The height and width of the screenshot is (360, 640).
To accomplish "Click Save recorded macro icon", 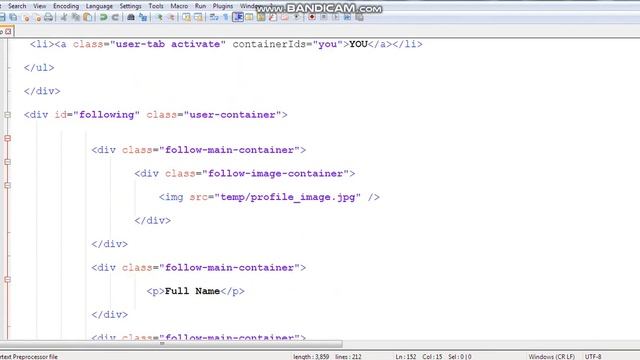I will tap(359, 17).
